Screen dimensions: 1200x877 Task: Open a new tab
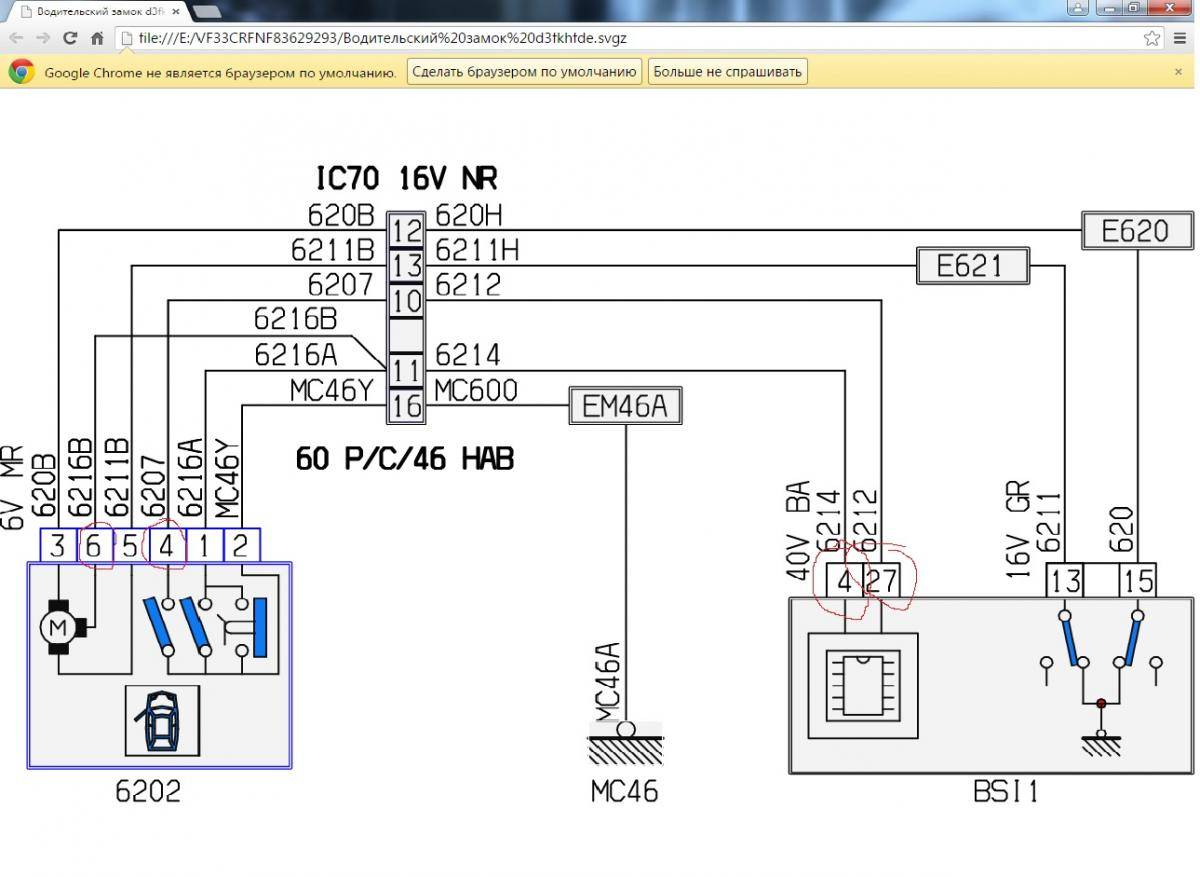[x=207, y=12]
